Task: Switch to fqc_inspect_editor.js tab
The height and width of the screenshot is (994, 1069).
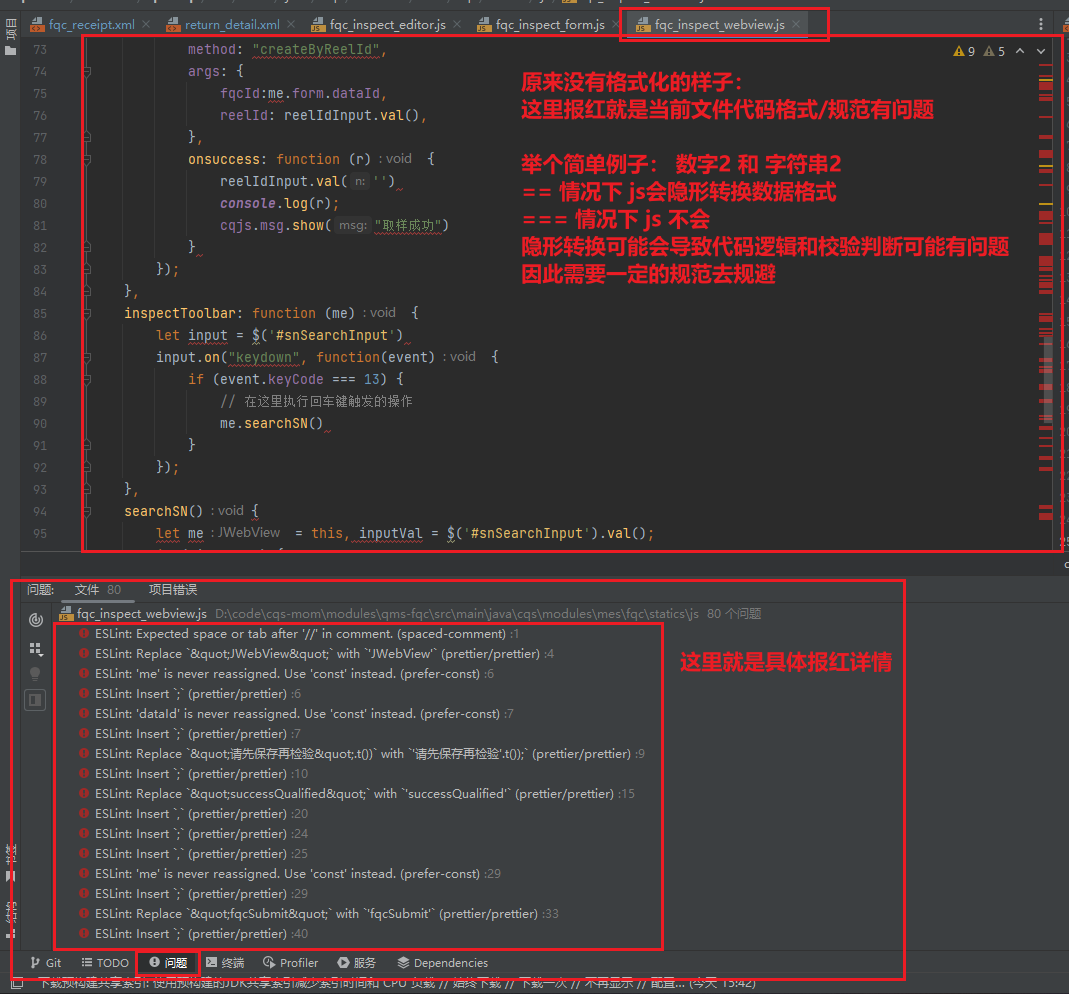Action: pyautogui.click(x=387, y=25)
